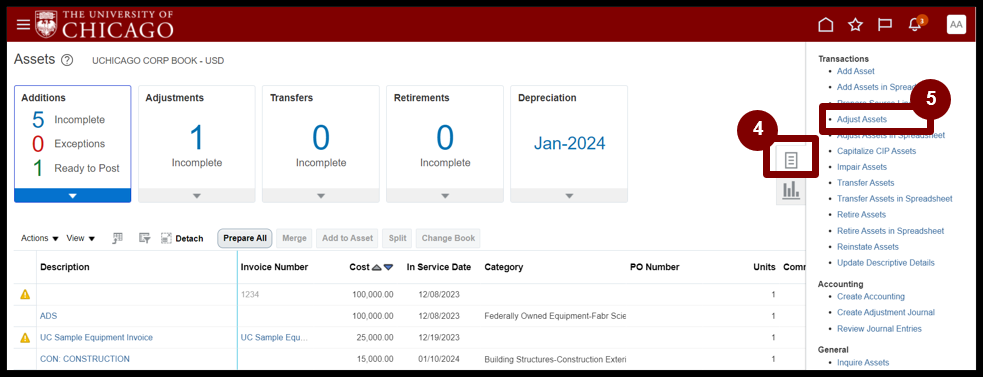Click Freeze column toolbar icon
The image size is (983, 377).
coord(117,238)
